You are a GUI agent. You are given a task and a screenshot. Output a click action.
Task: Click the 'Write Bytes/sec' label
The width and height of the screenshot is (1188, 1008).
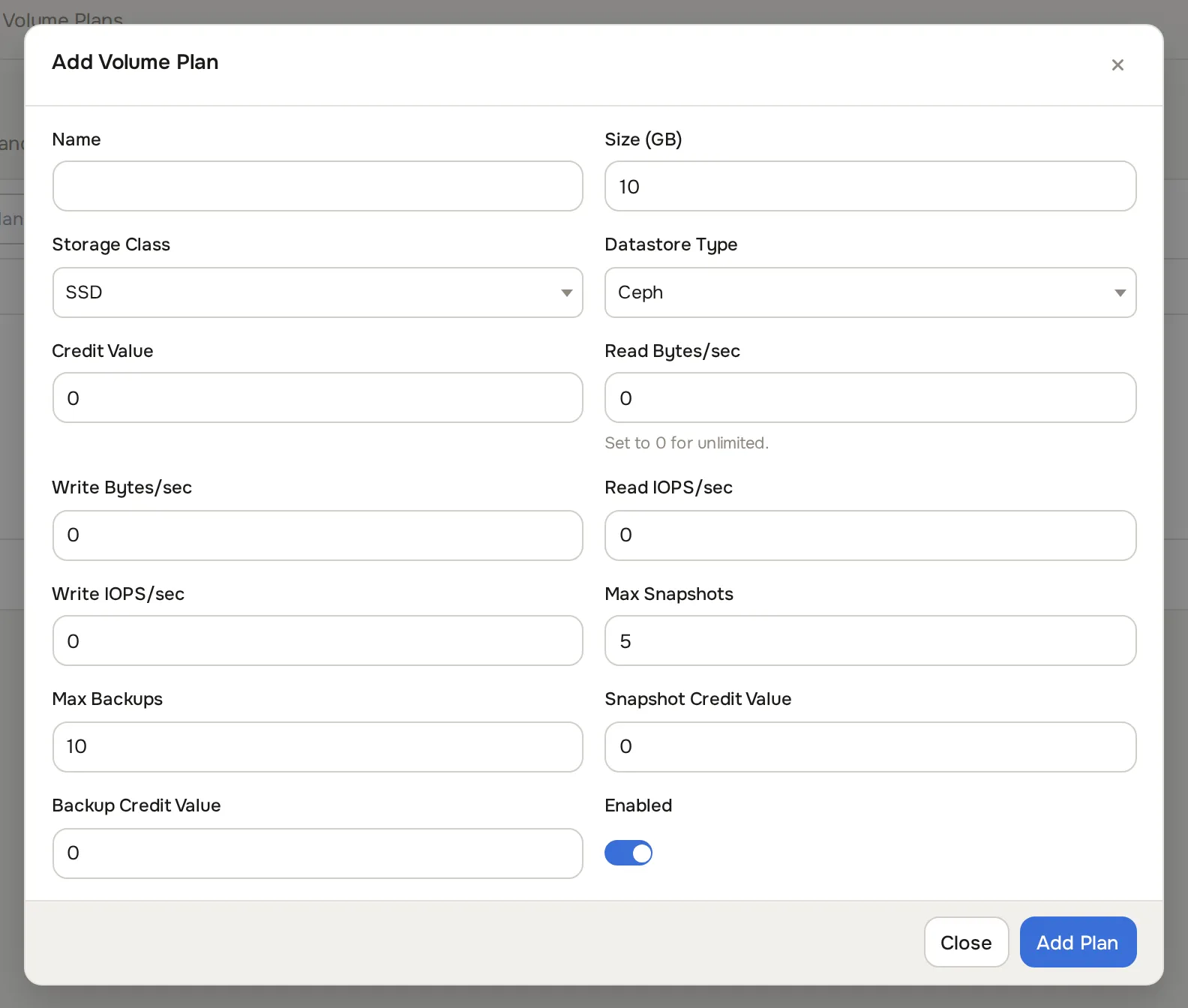coord(122,488)
